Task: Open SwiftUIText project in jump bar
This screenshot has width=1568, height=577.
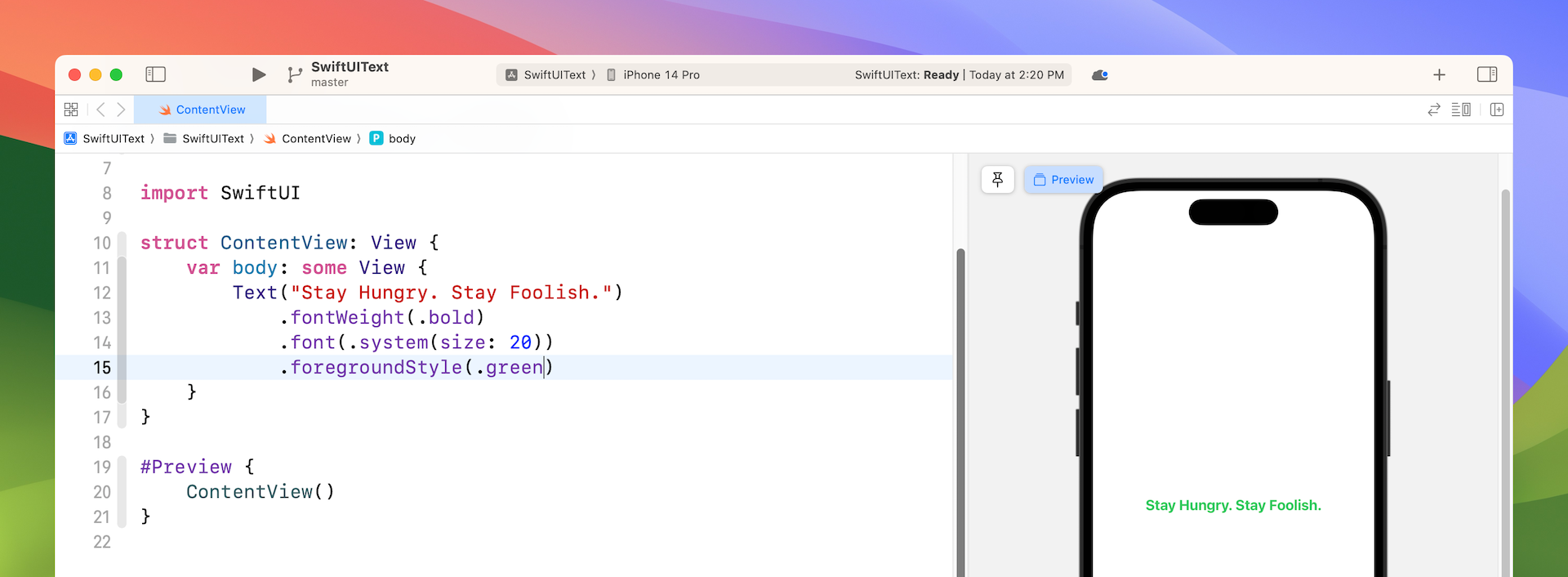Action: pyautogui.click(x=105, y=139)
